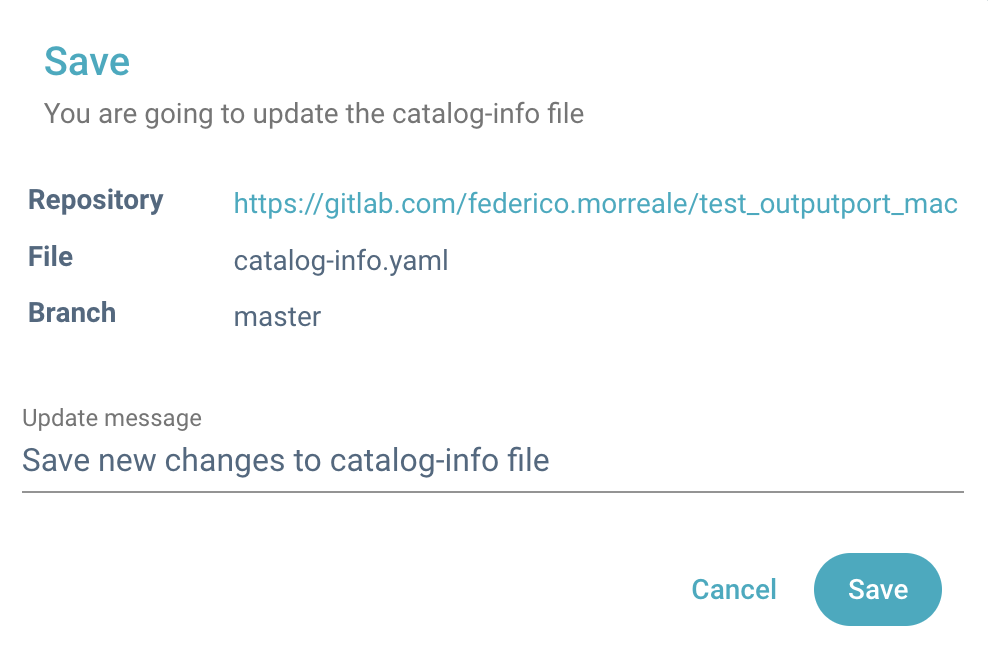Click the "Update message" field label
Image resolution: width=988 pixels, height=671 pixels.
point(112,418)
